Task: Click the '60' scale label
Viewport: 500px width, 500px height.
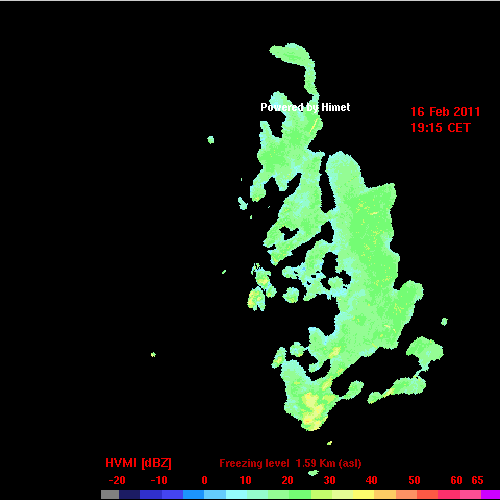Action: pyautogui.click(x=456, y=480)
